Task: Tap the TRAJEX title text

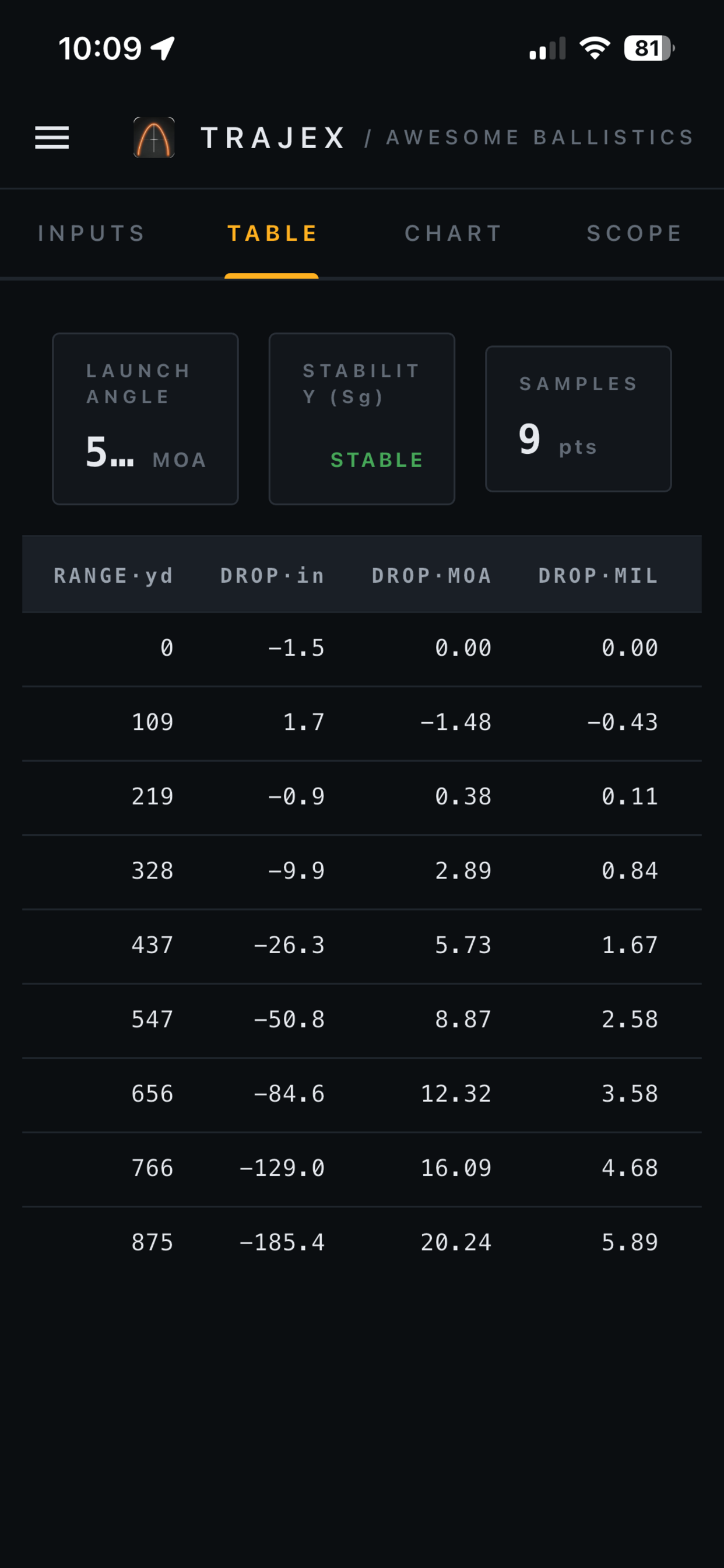Action: 273,138
